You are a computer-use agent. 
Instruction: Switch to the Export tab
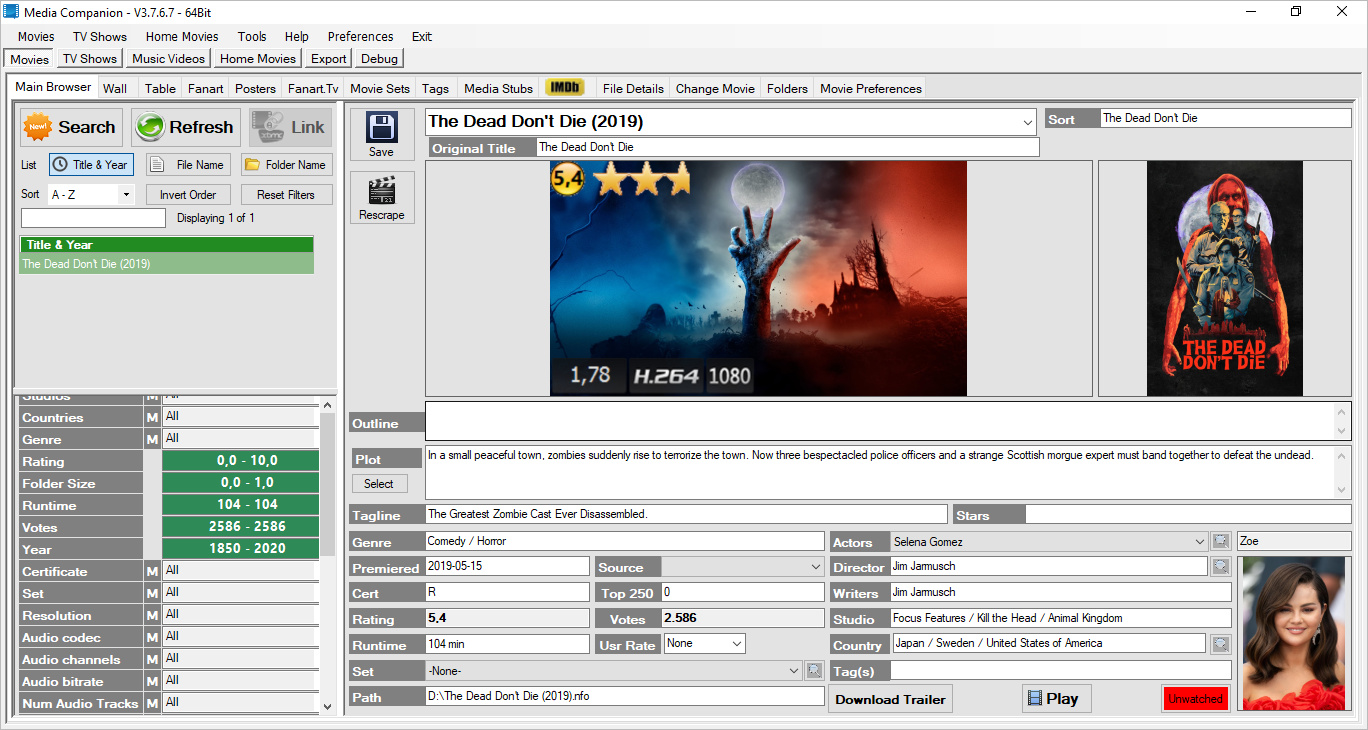pos(328,59)
